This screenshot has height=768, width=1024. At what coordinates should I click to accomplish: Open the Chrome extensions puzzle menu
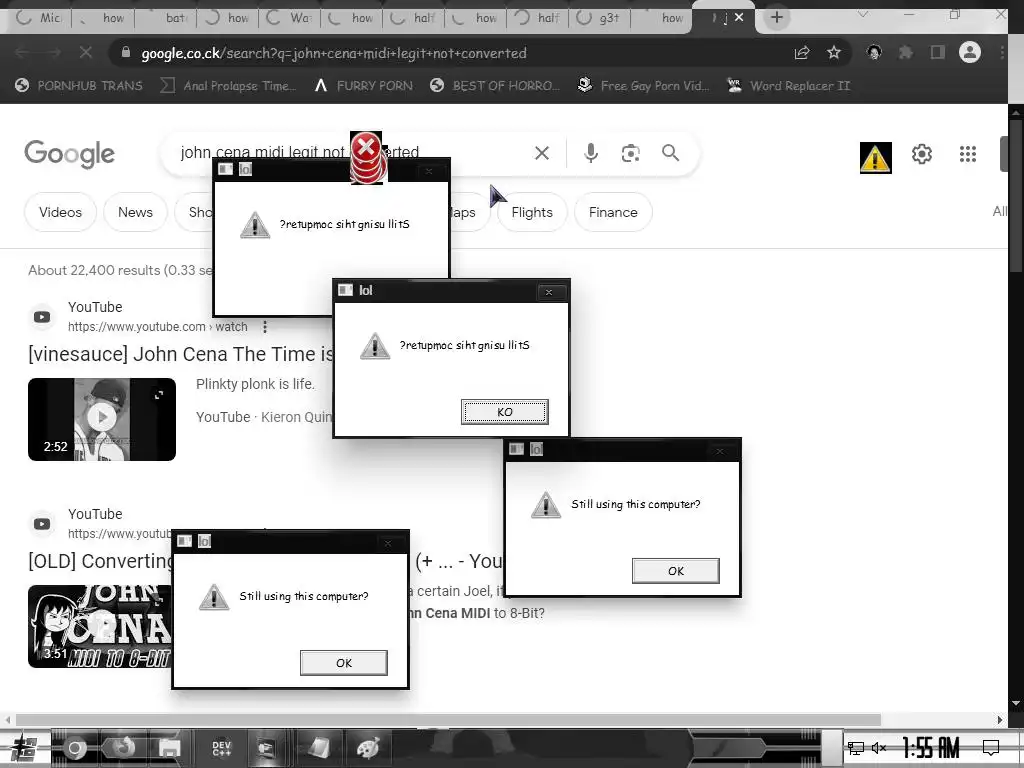(x=906, y=53)
